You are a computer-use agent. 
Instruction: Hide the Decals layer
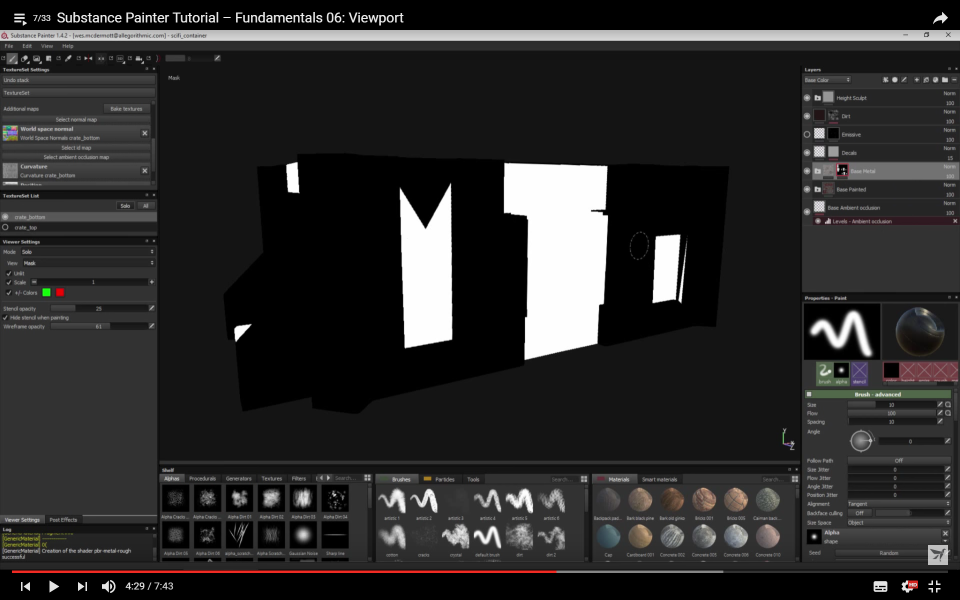pos(807,152)
